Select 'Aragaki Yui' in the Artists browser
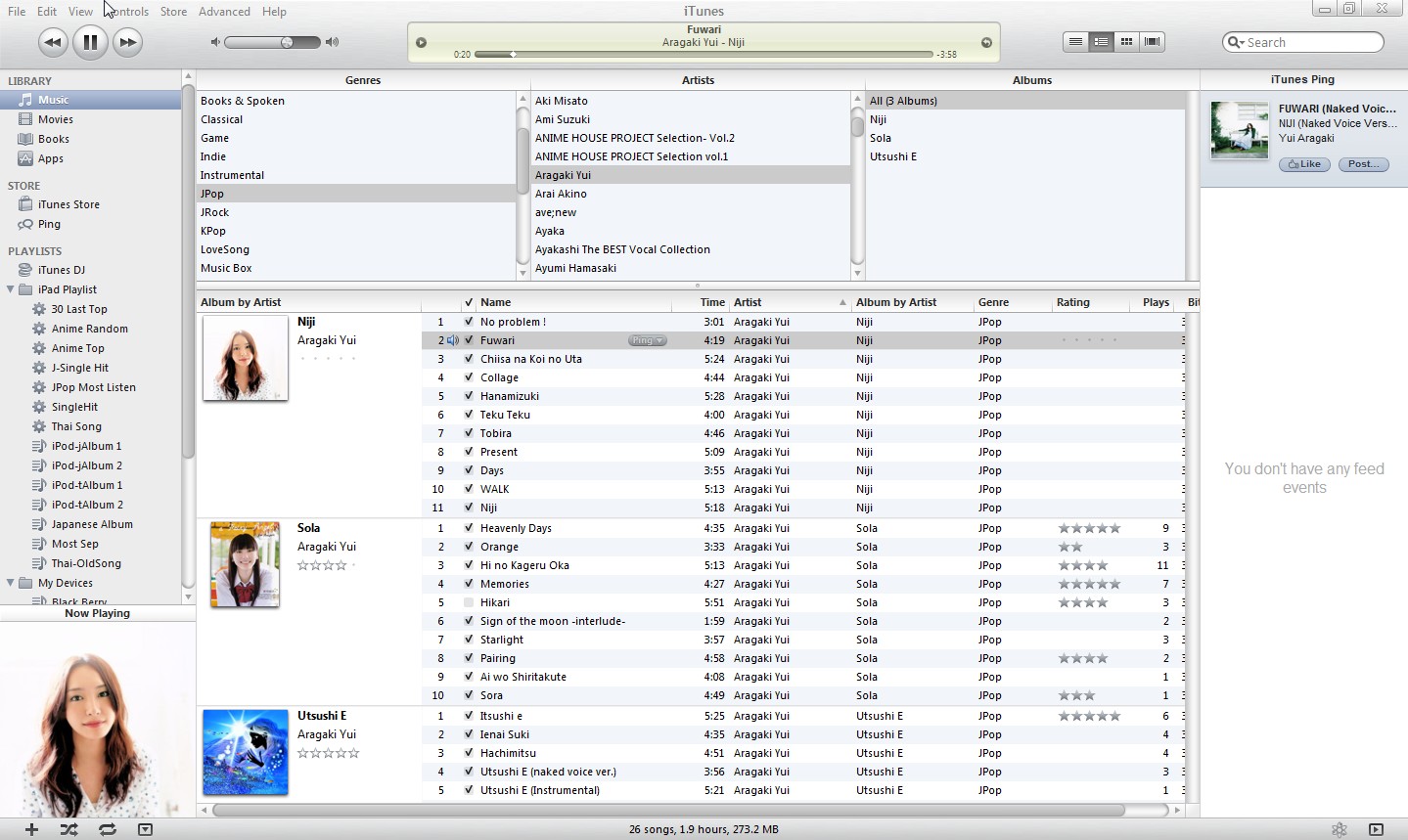The width and height of the screenshot is (1408, 840). click(690, 175)
